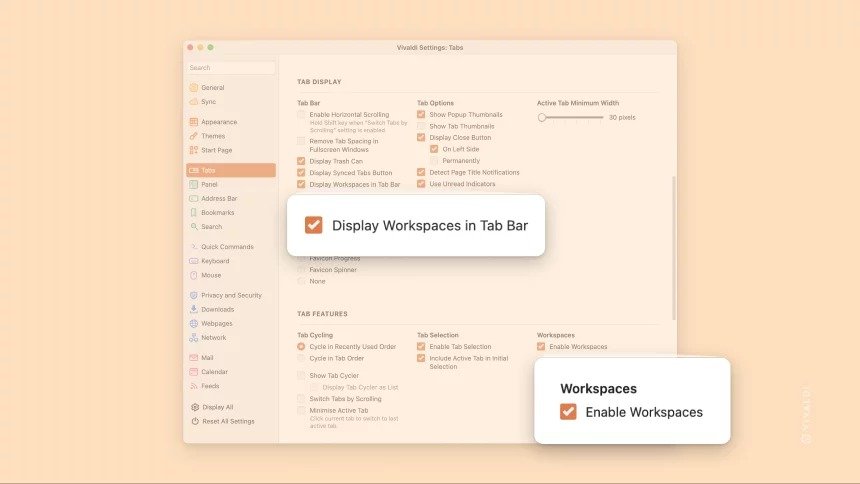Toggle Display Synced Tabs Button
Screen dimensions: 860x484
pos(301,172)
